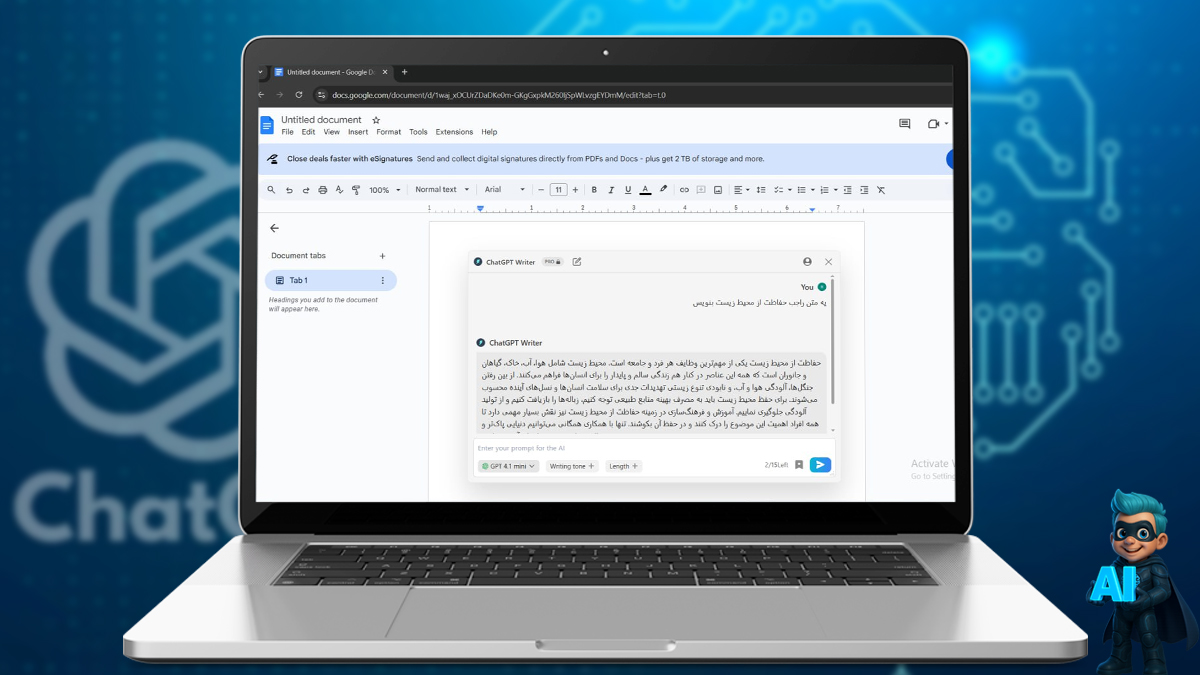1200x675 pixels.
Task: Toggle underline formatting
Action: [628, 190]
